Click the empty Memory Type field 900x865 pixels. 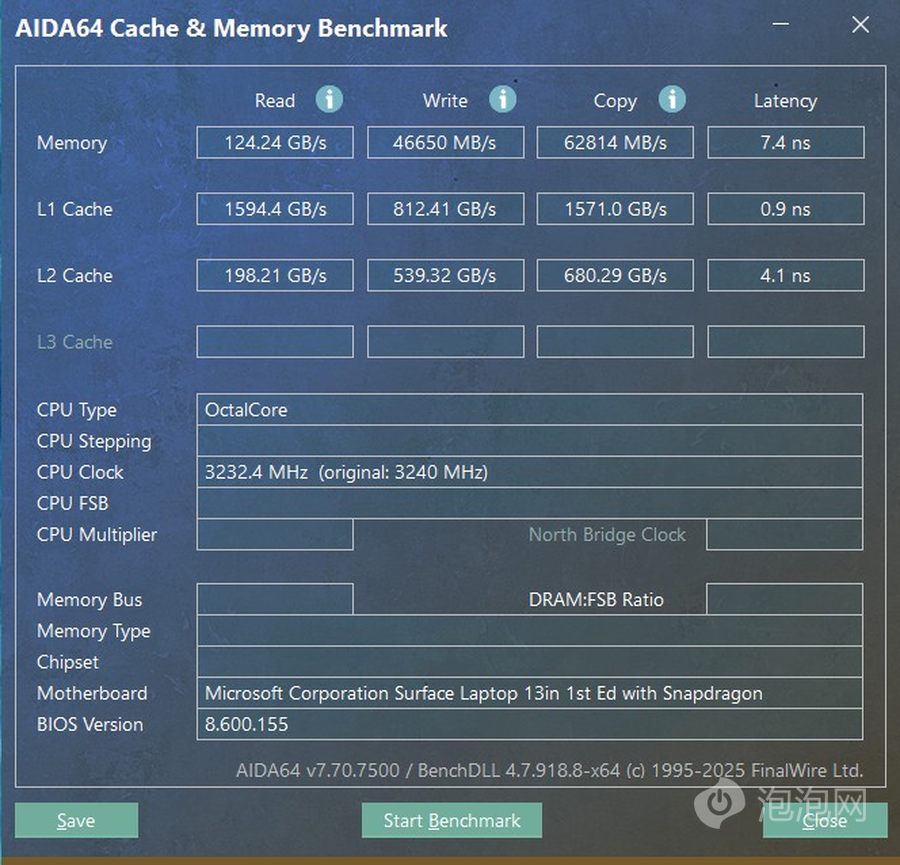(x=530, y=631)
